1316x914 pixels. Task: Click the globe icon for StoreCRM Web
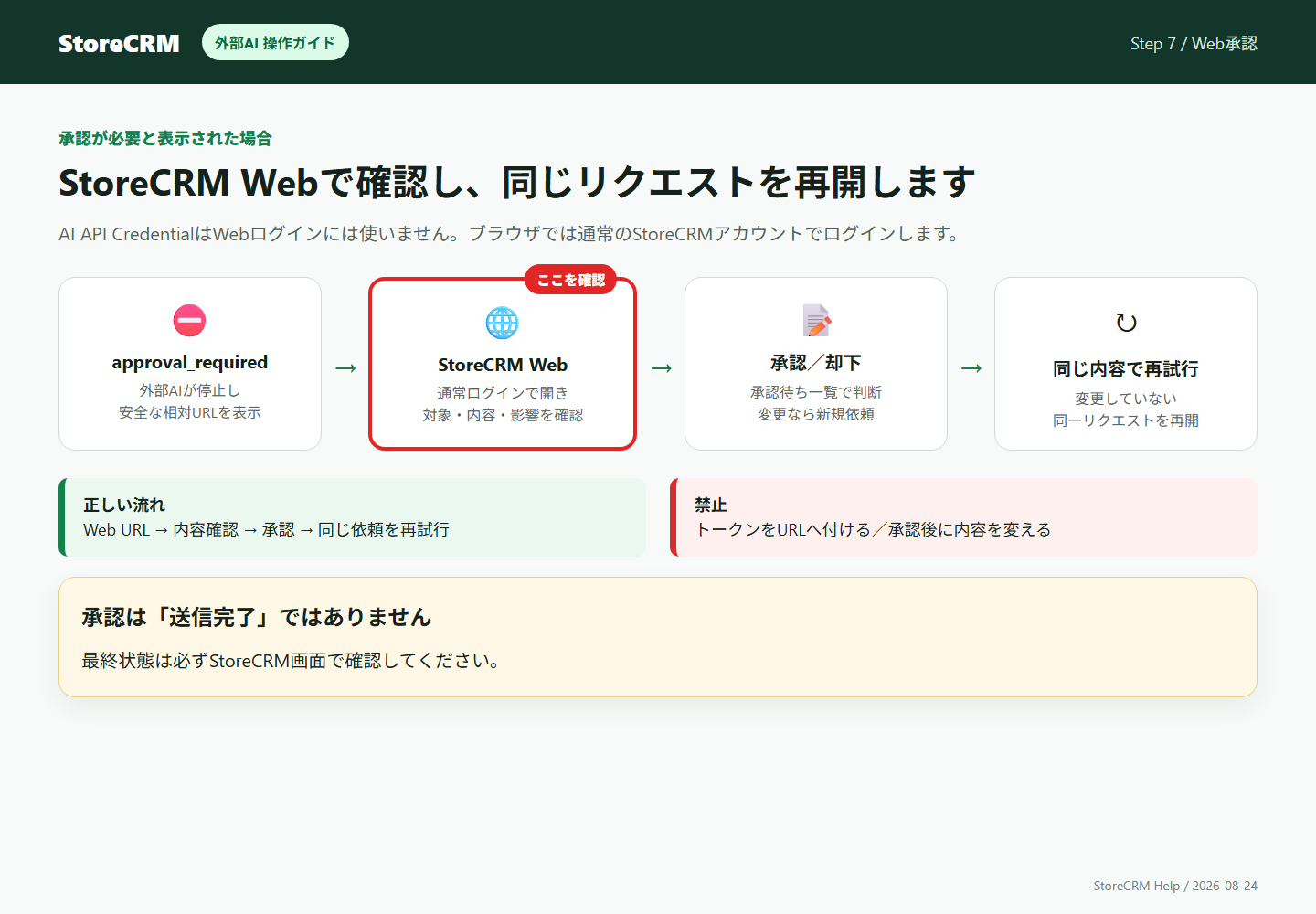coord(503,323)
